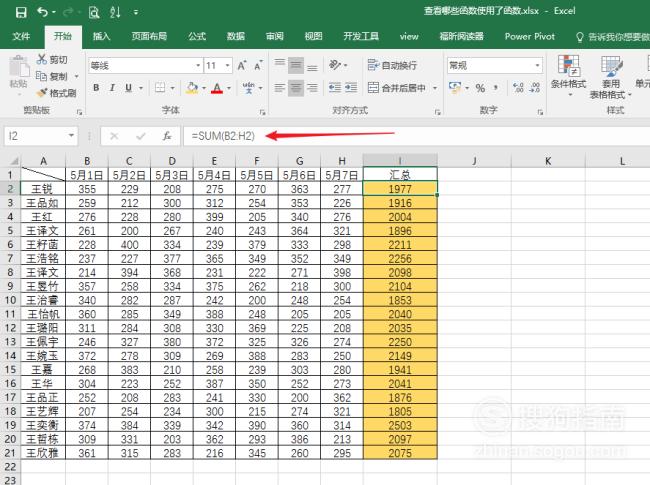
Task: Click the phonetic guide (wén) icon
Action: tap(248, 88)
